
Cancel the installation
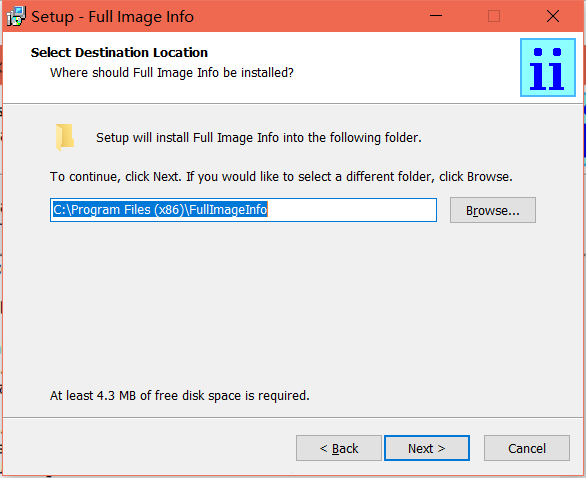[x=527, y=448]
